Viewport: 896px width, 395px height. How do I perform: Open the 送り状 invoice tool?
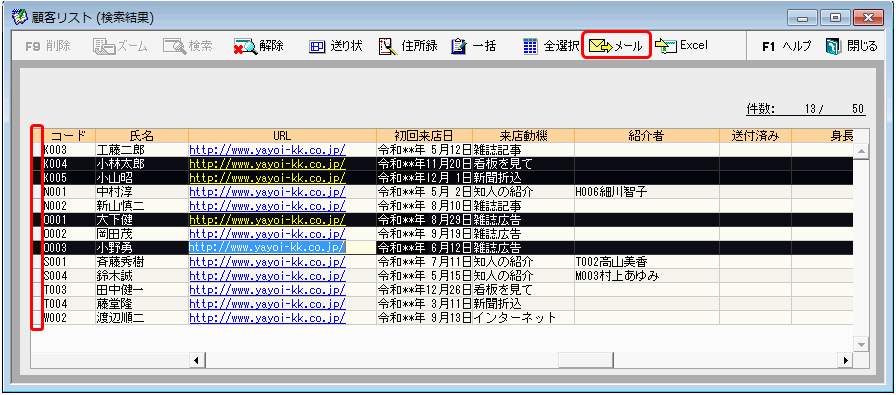335,46
